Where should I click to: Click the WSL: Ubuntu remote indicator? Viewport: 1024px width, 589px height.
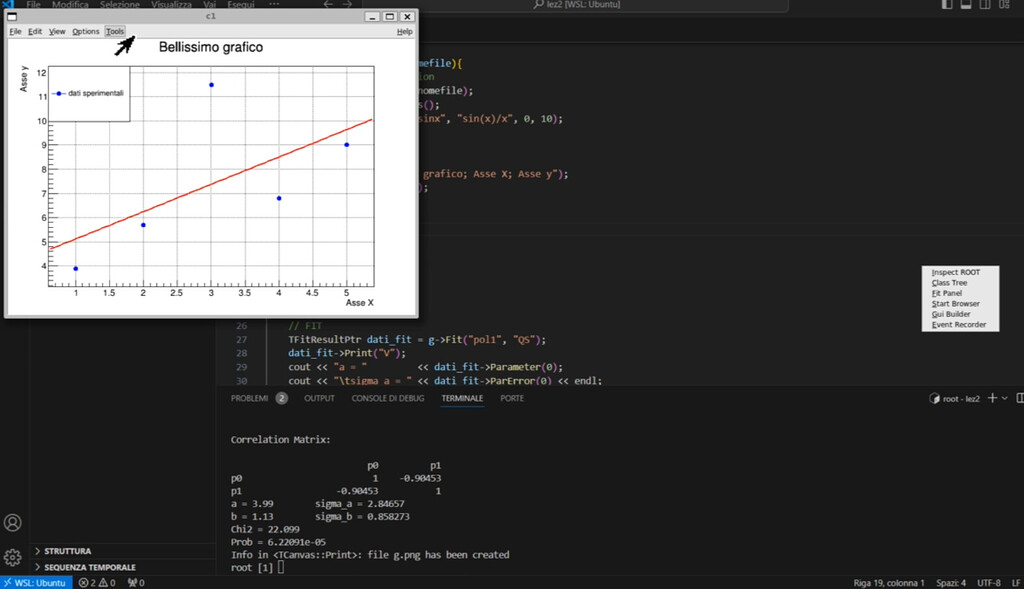pos(36,582)
